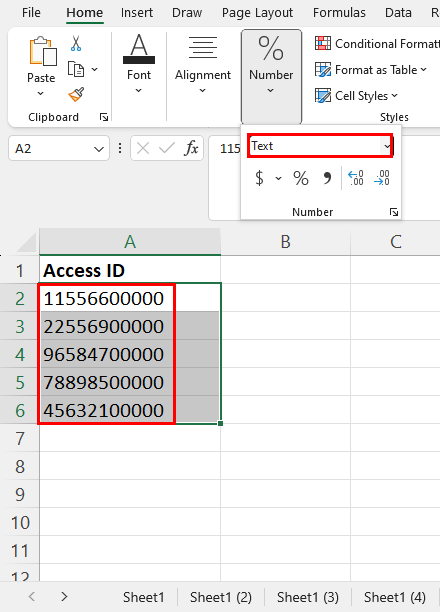Open Format as Table menu

pos(371,70)
